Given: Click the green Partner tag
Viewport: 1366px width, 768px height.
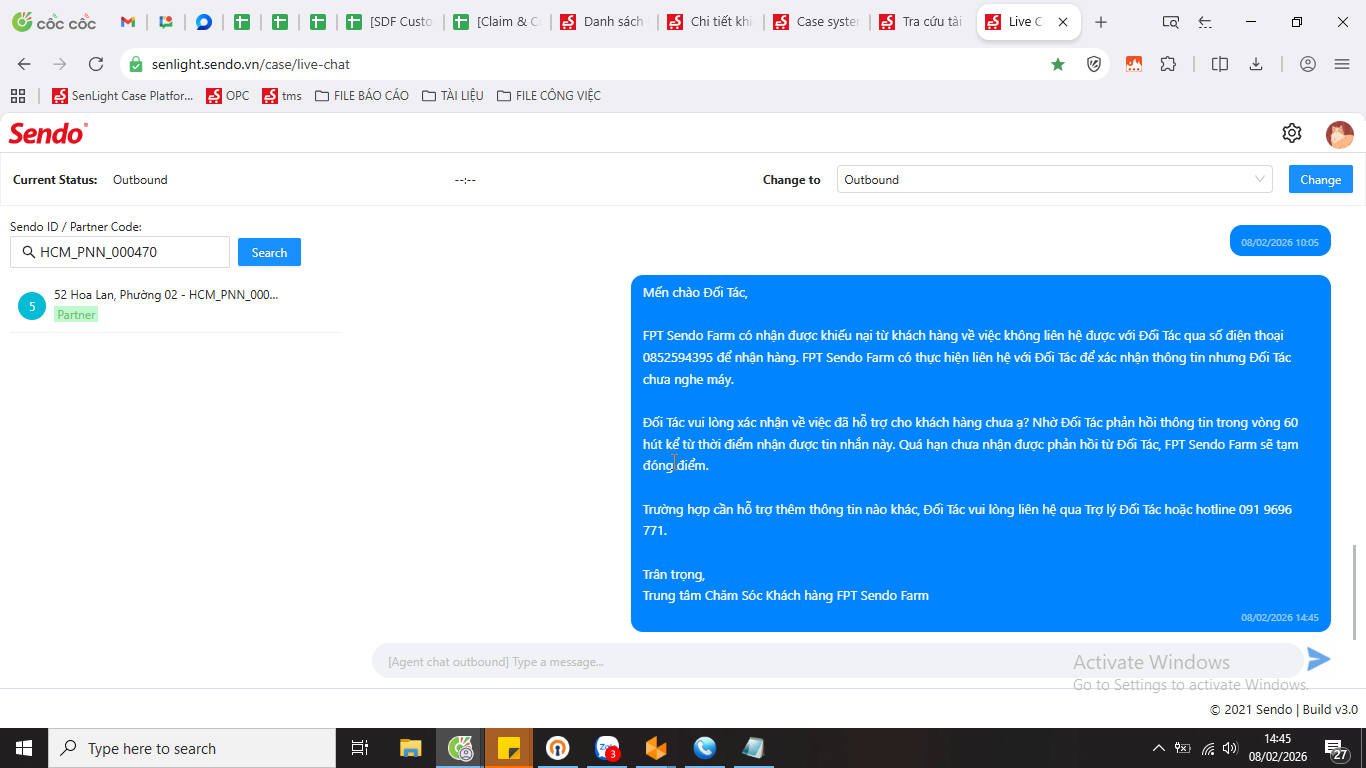Looking at the screenshot, I should point(76,315).
